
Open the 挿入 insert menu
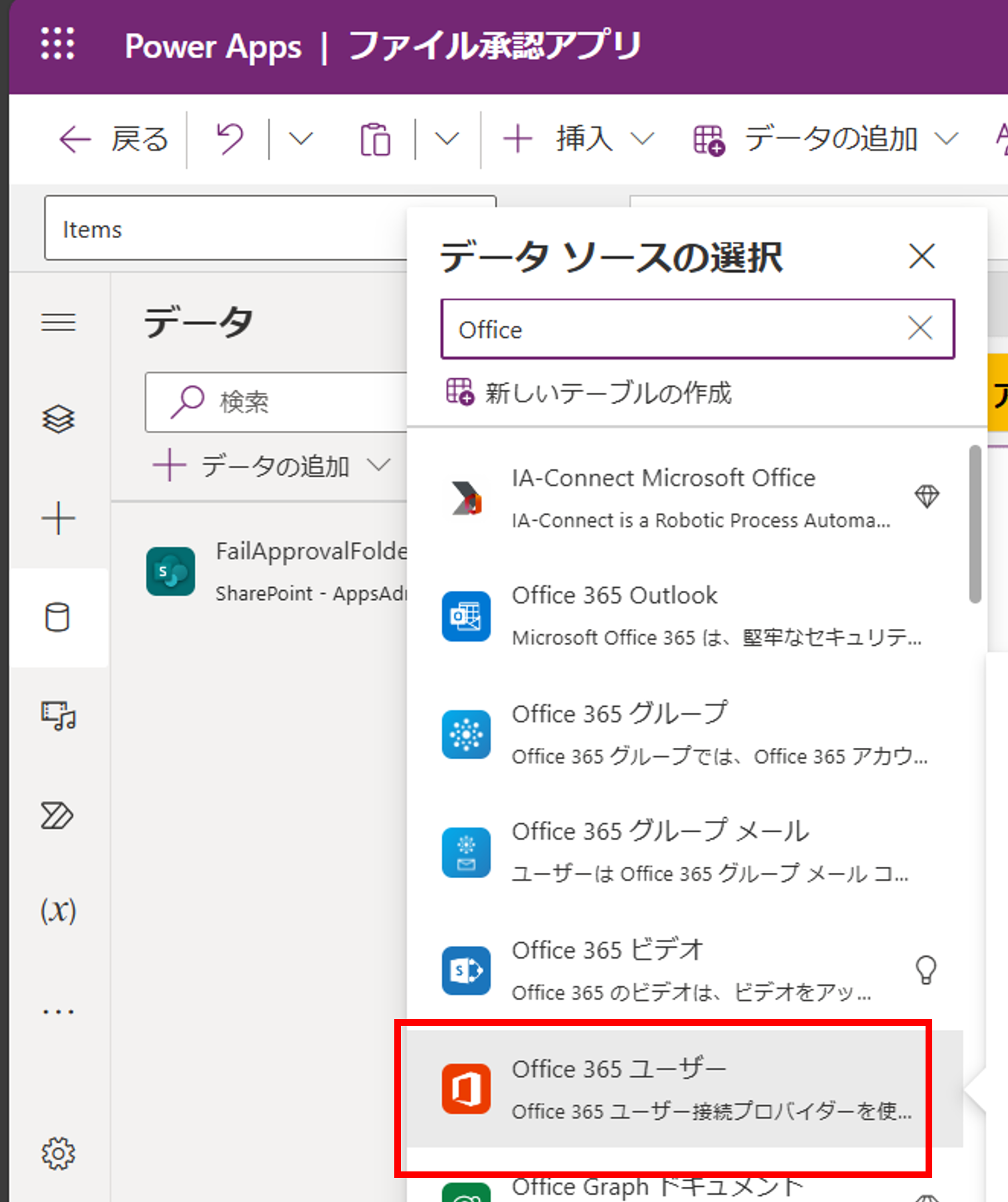[578, 139]
